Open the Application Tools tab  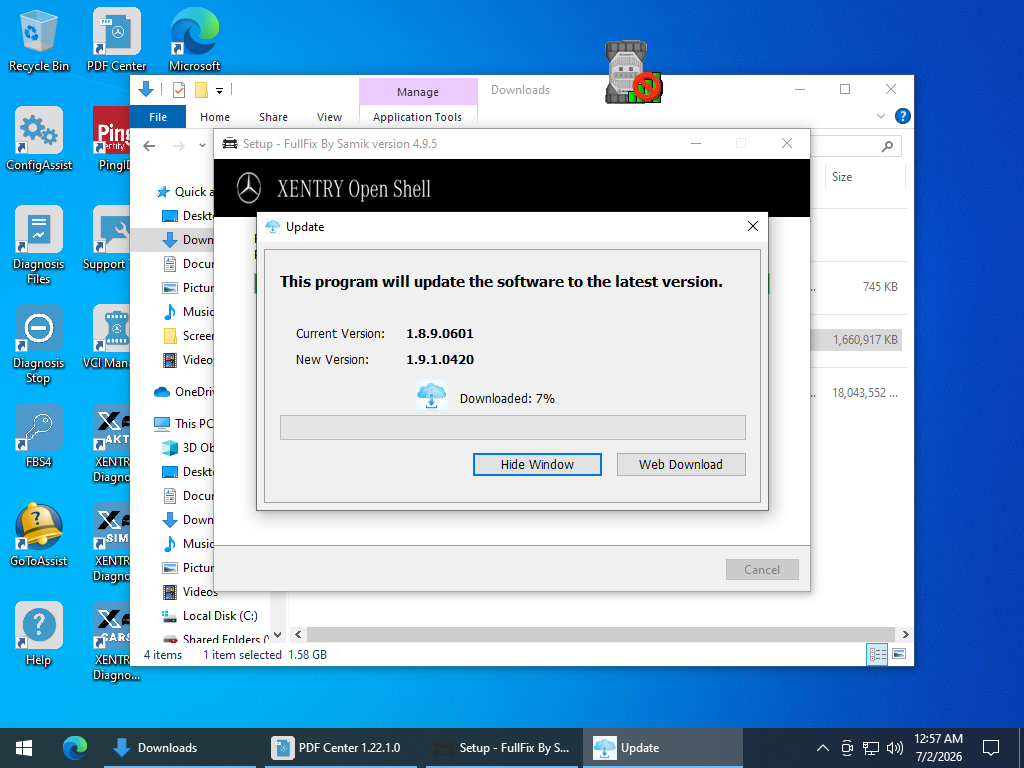417,117
